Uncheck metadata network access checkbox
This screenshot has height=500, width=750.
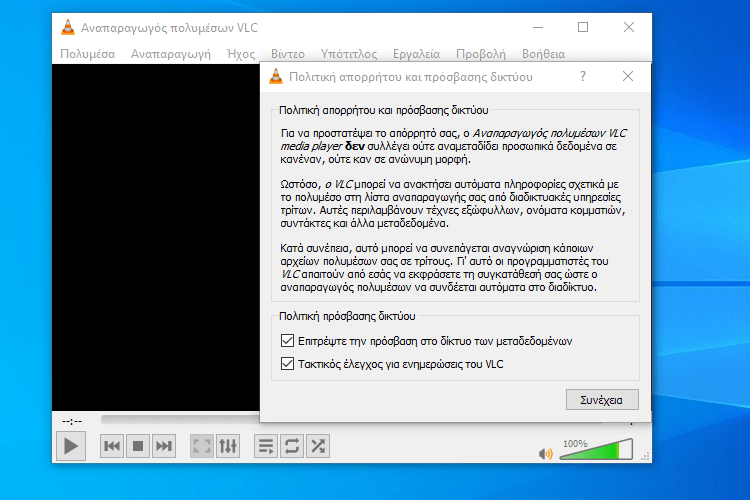tap(287, 341)
